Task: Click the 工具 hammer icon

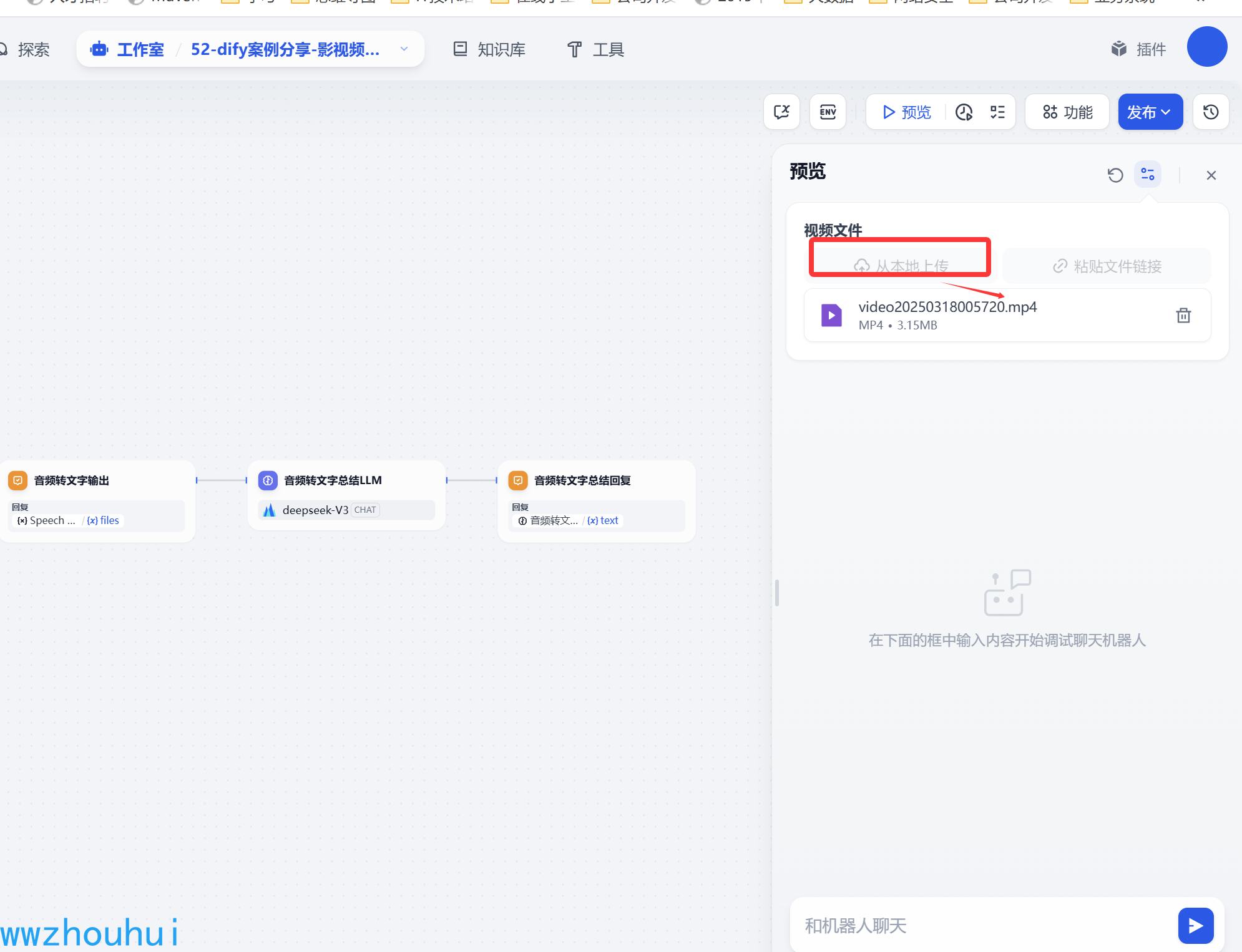Action: pyautogui.click(x=574, y=49)
